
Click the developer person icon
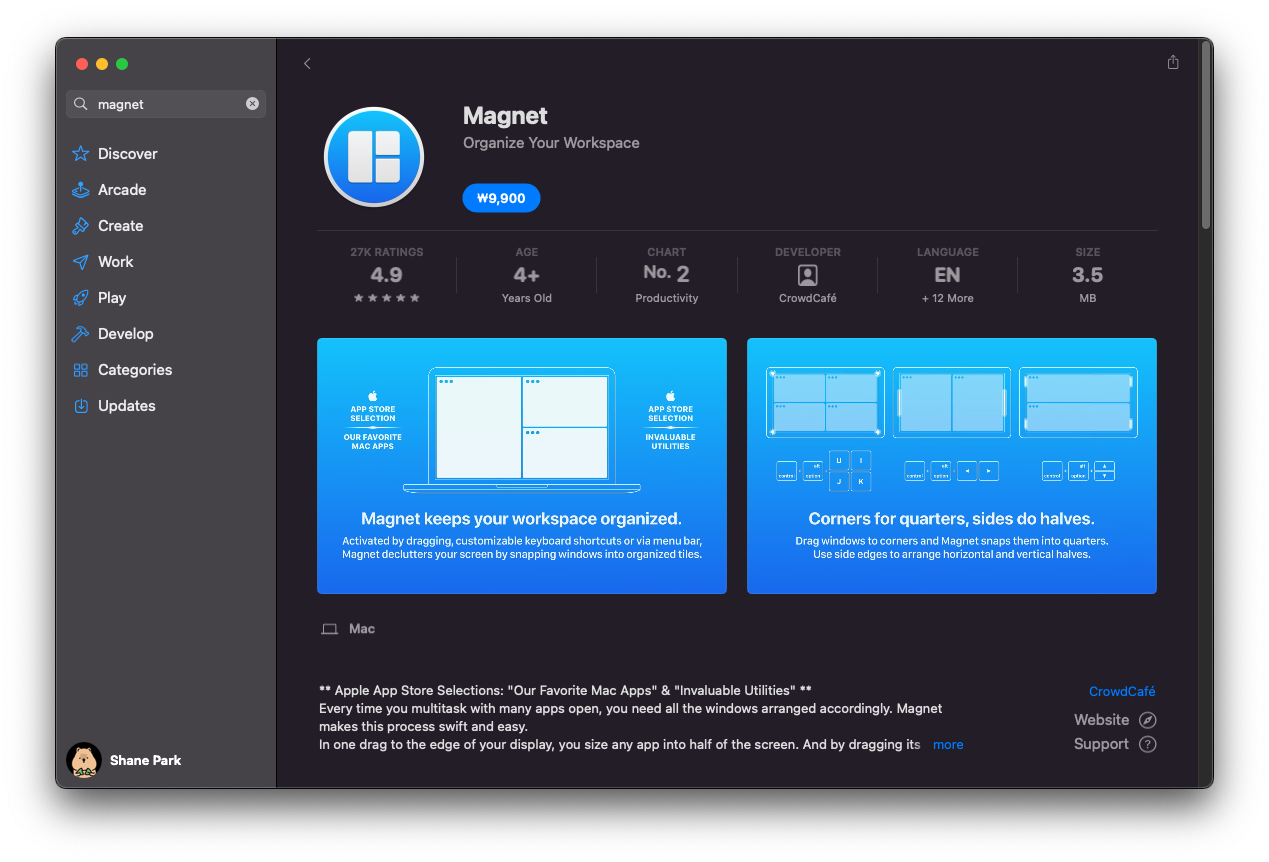pyautogui.click(x=808, y=275)
